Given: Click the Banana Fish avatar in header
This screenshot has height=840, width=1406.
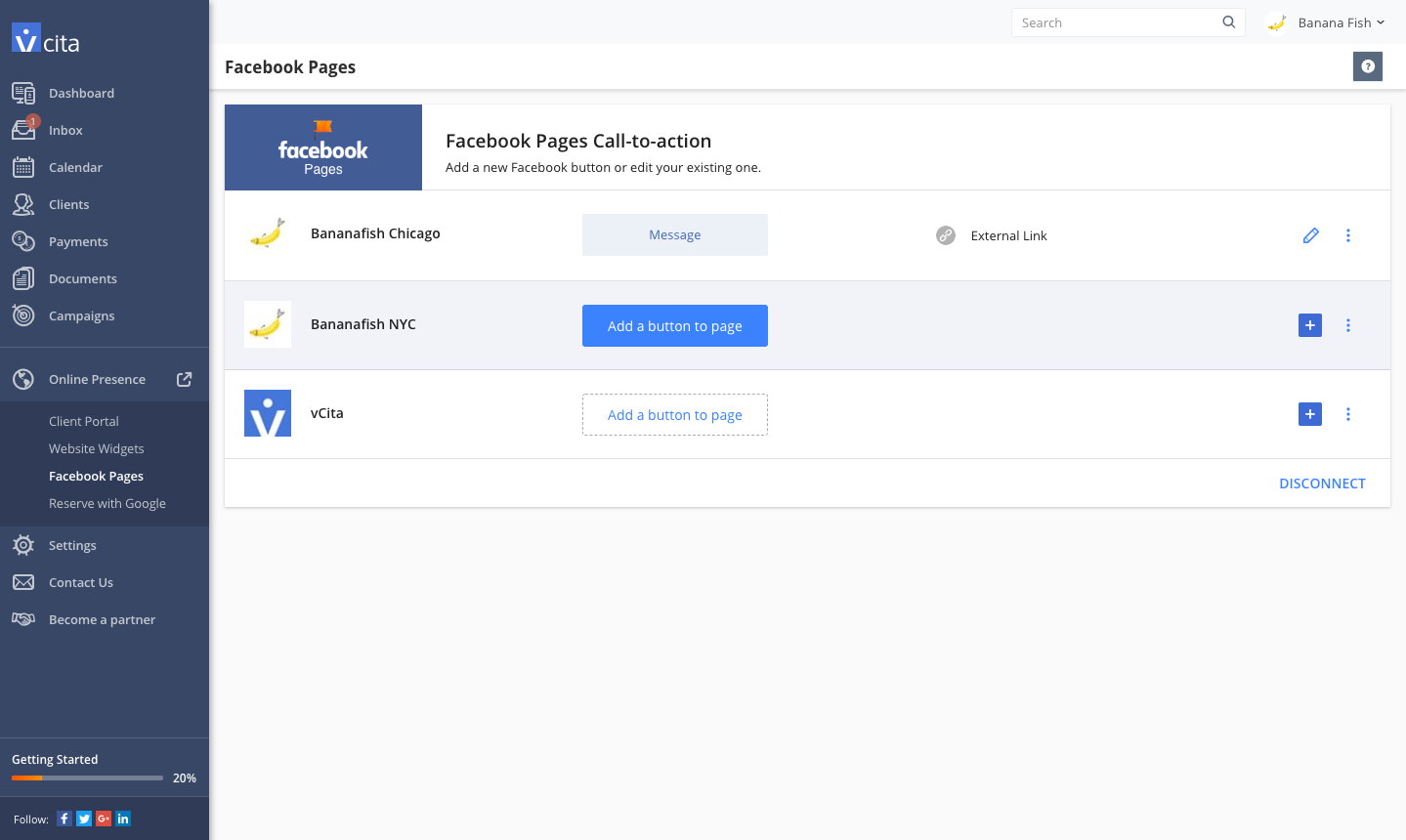Looking at the screenshot, I should click(x=1276, y=22).
